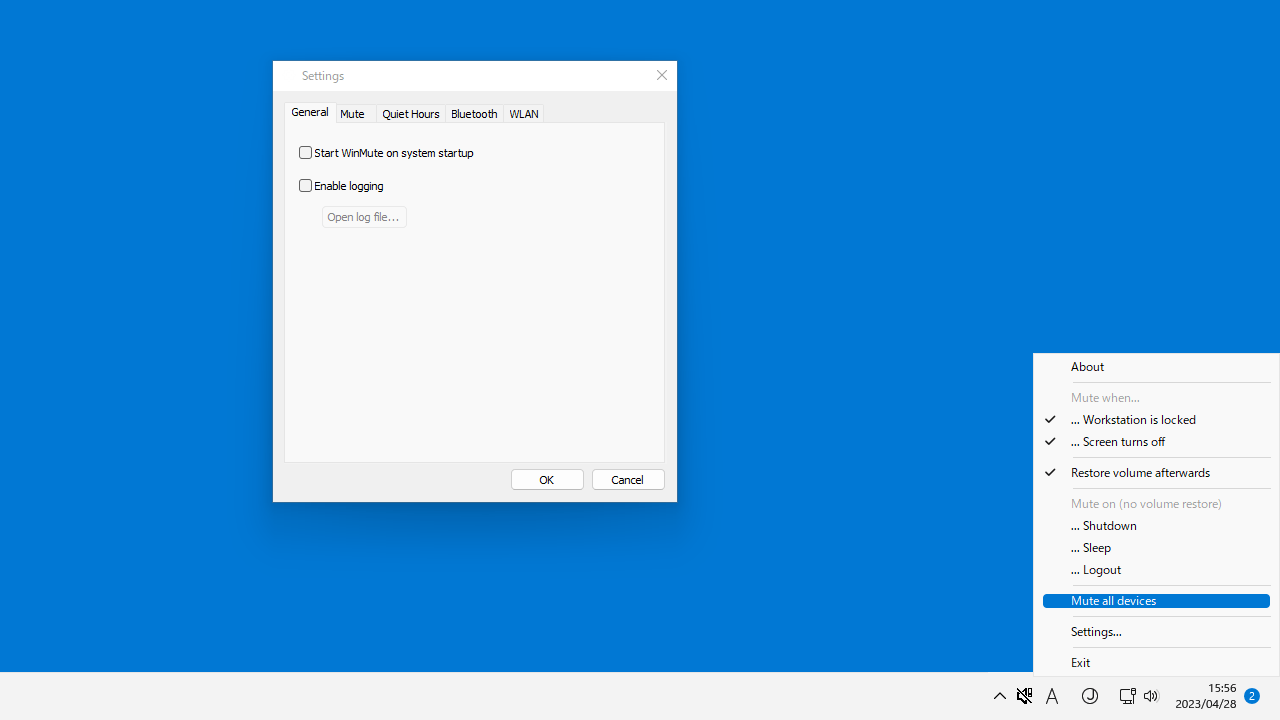The width and height of the screenshot is (1280, 720).
Task: Click Mute all devices in the menu
Action: coord(1156,601)
